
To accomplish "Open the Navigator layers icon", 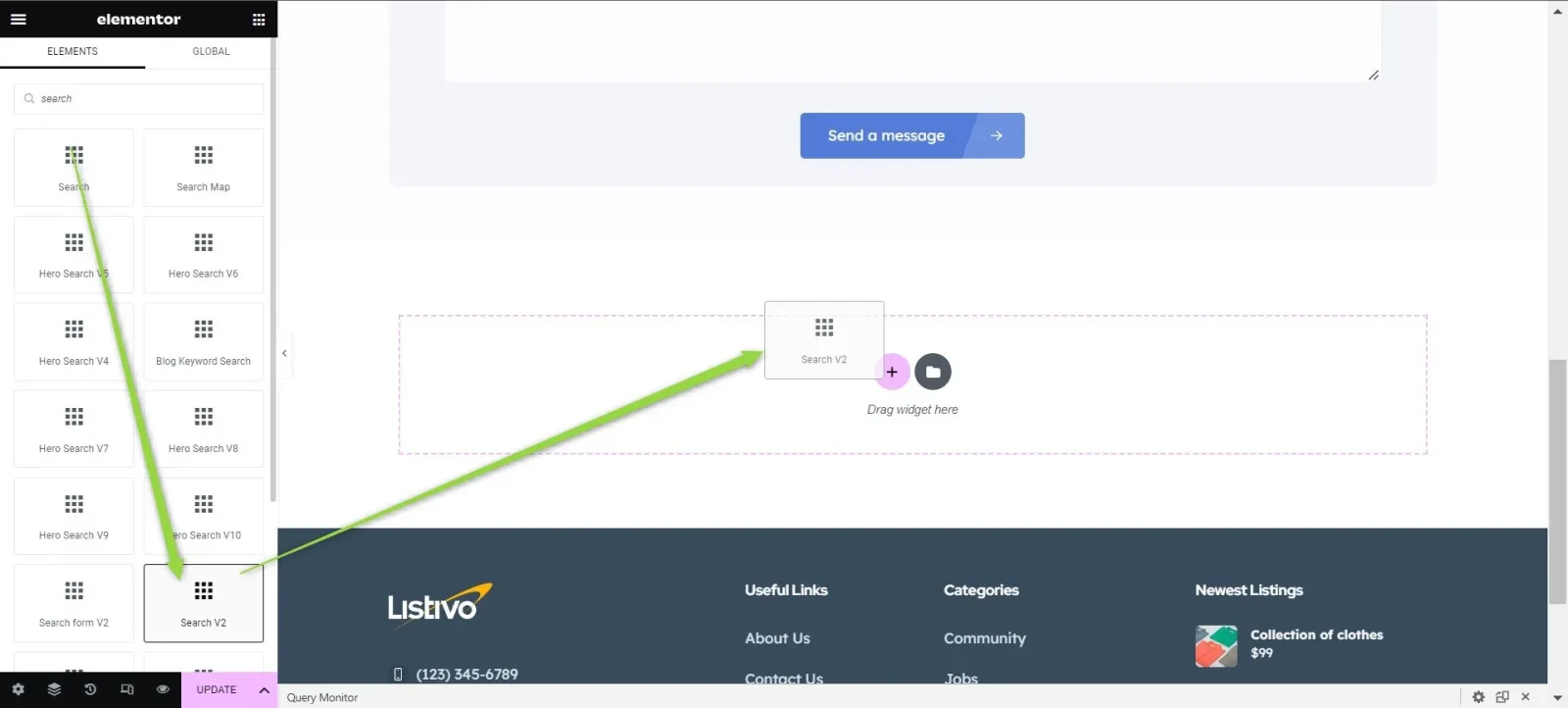I will click(x=54, y=689).
